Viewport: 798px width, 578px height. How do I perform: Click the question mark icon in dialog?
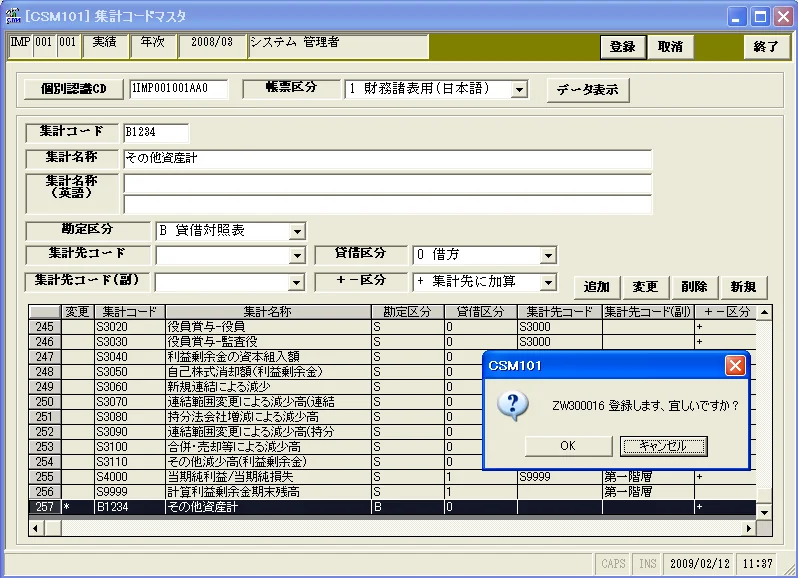click(x=513, y=406)
